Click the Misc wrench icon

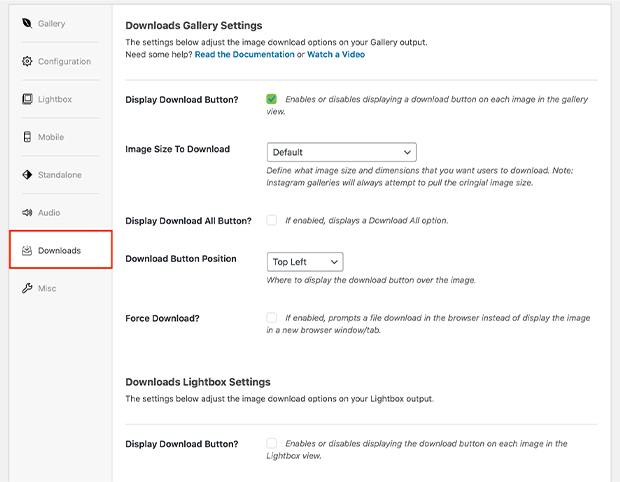point(27,288)
